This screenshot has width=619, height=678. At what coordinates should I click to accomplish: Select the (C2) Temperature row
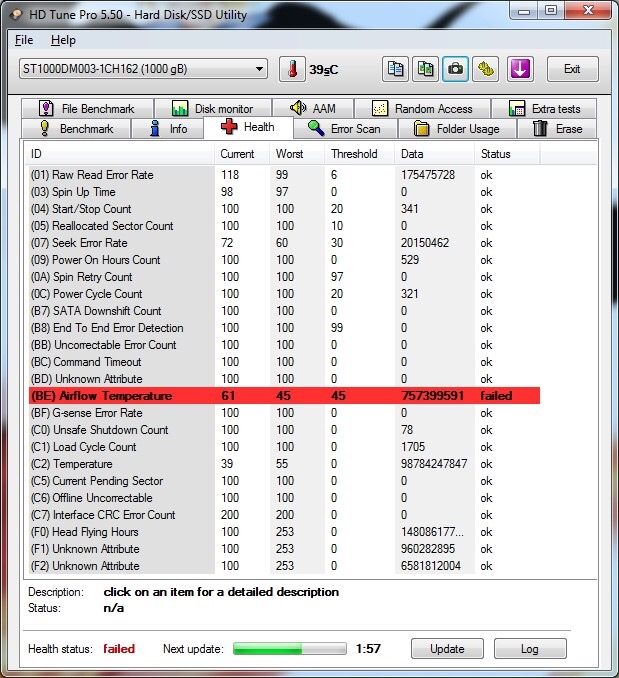pos(284,464)
